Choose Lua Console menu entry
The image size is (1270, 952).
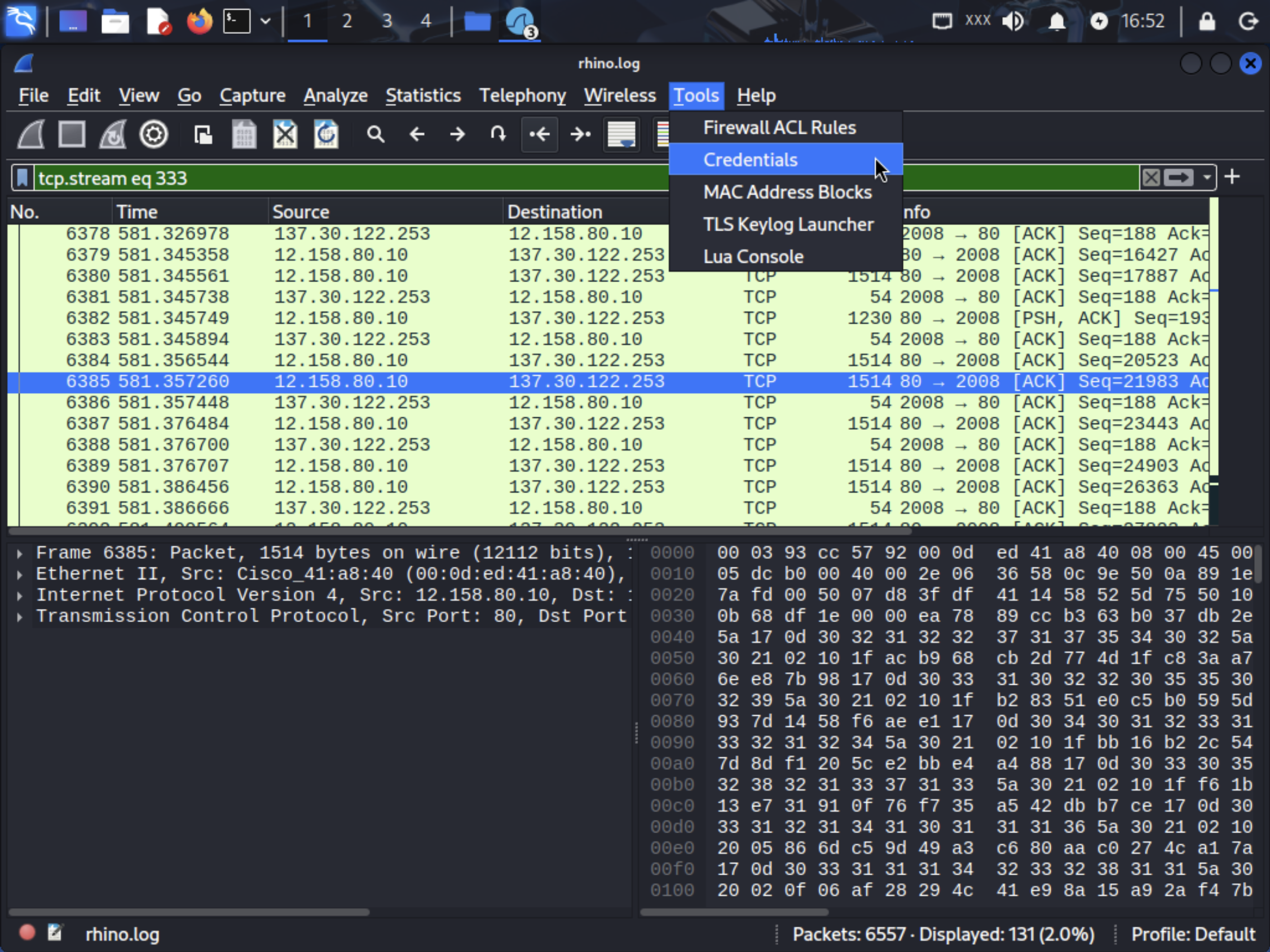[753, 257]
